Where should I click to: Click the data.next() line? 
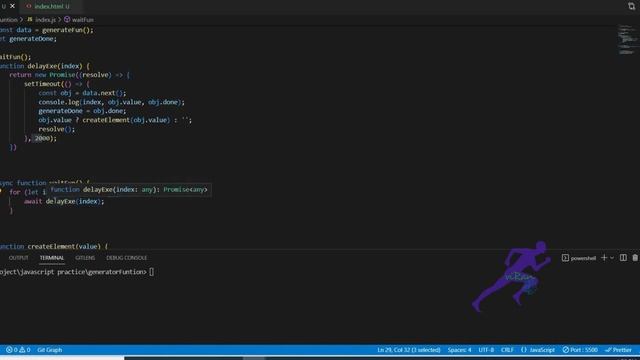tap(82, 93)
